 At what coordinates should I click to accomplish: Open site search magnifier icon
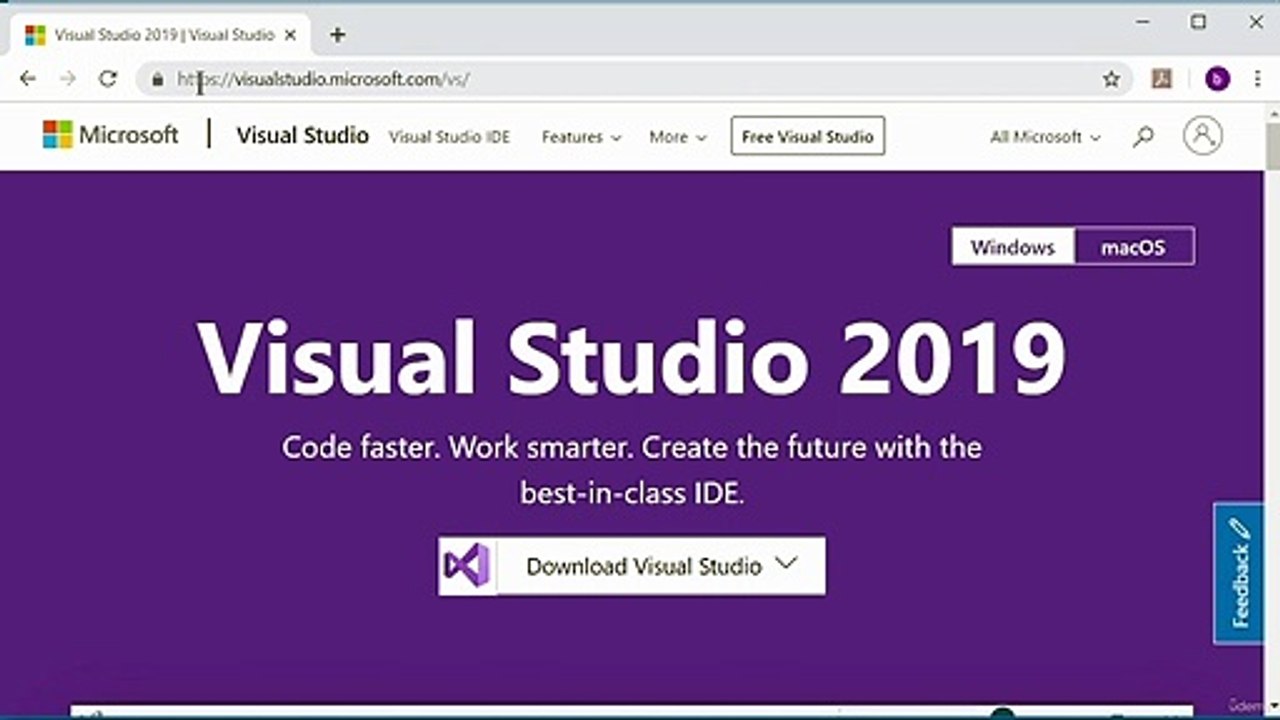pos(1143,137)
